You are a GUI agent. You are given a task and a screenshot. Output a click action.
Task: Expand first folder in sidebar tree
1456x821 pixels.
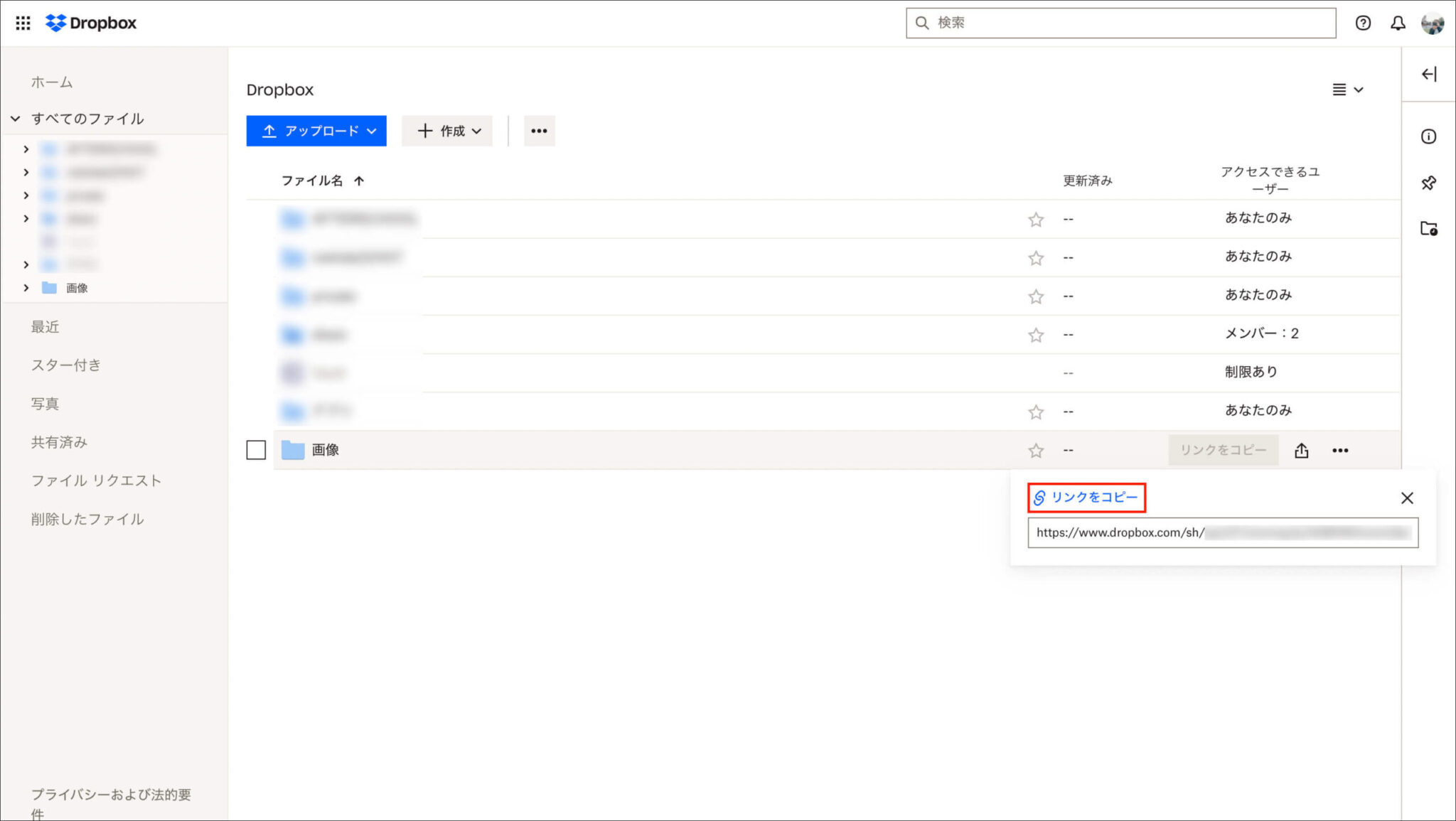(26, 149)
